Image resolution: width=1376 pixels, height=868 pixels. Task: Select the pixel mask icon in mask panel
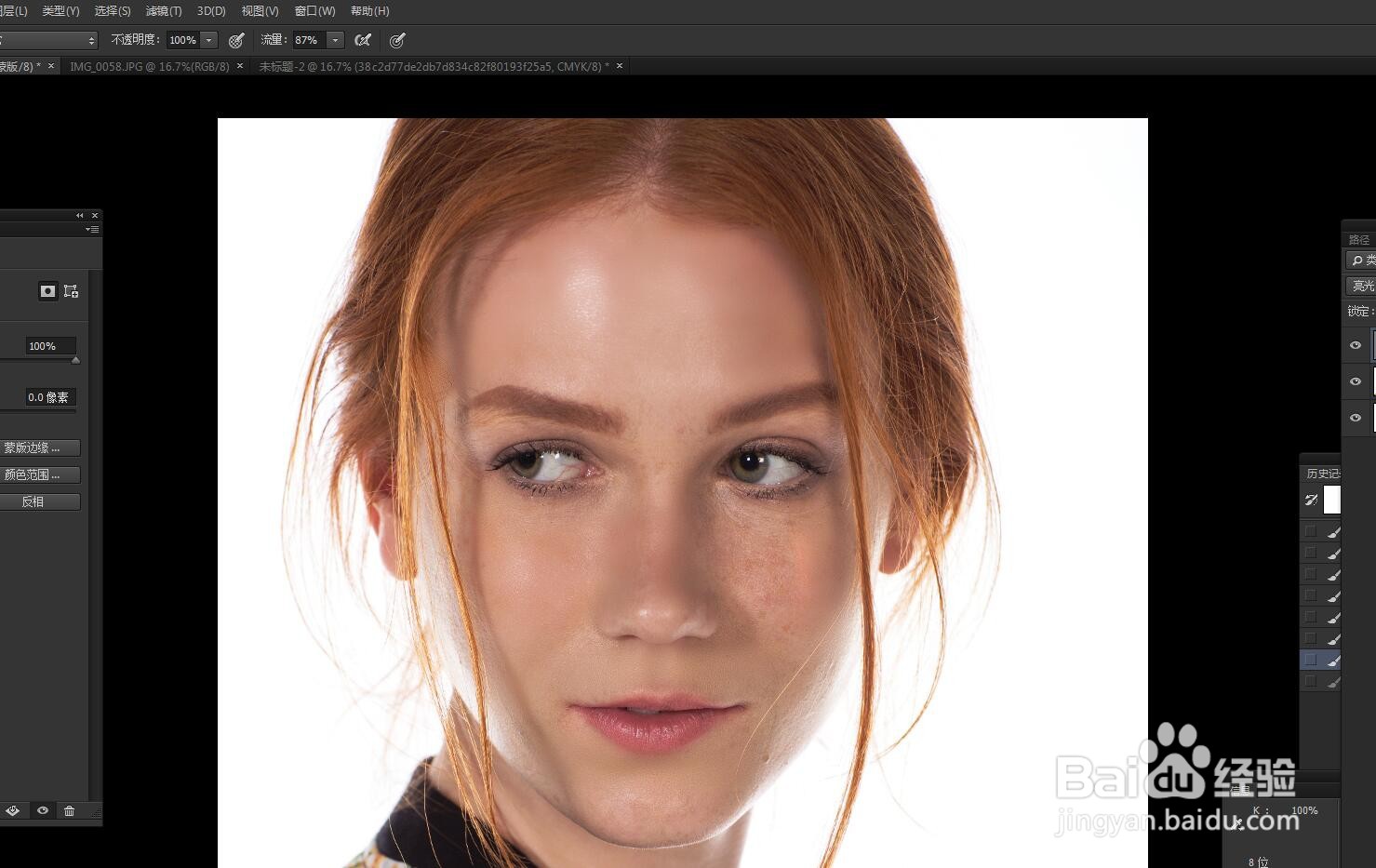coord(47,291)
